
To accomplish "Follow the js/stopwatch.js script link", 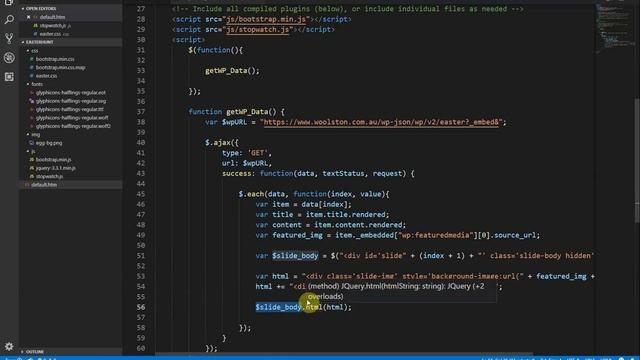I will 258,29.
